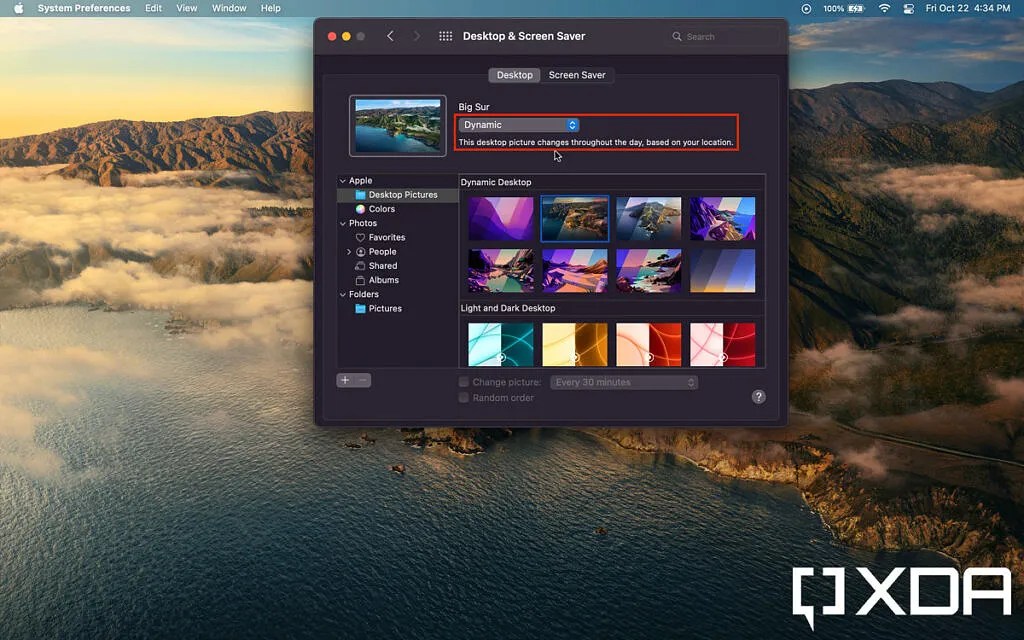Viewport: 1024px width, 640px height.
Task: Open the Window menu in menu bar
Action: pyautogui.click(x=229, y=8)
